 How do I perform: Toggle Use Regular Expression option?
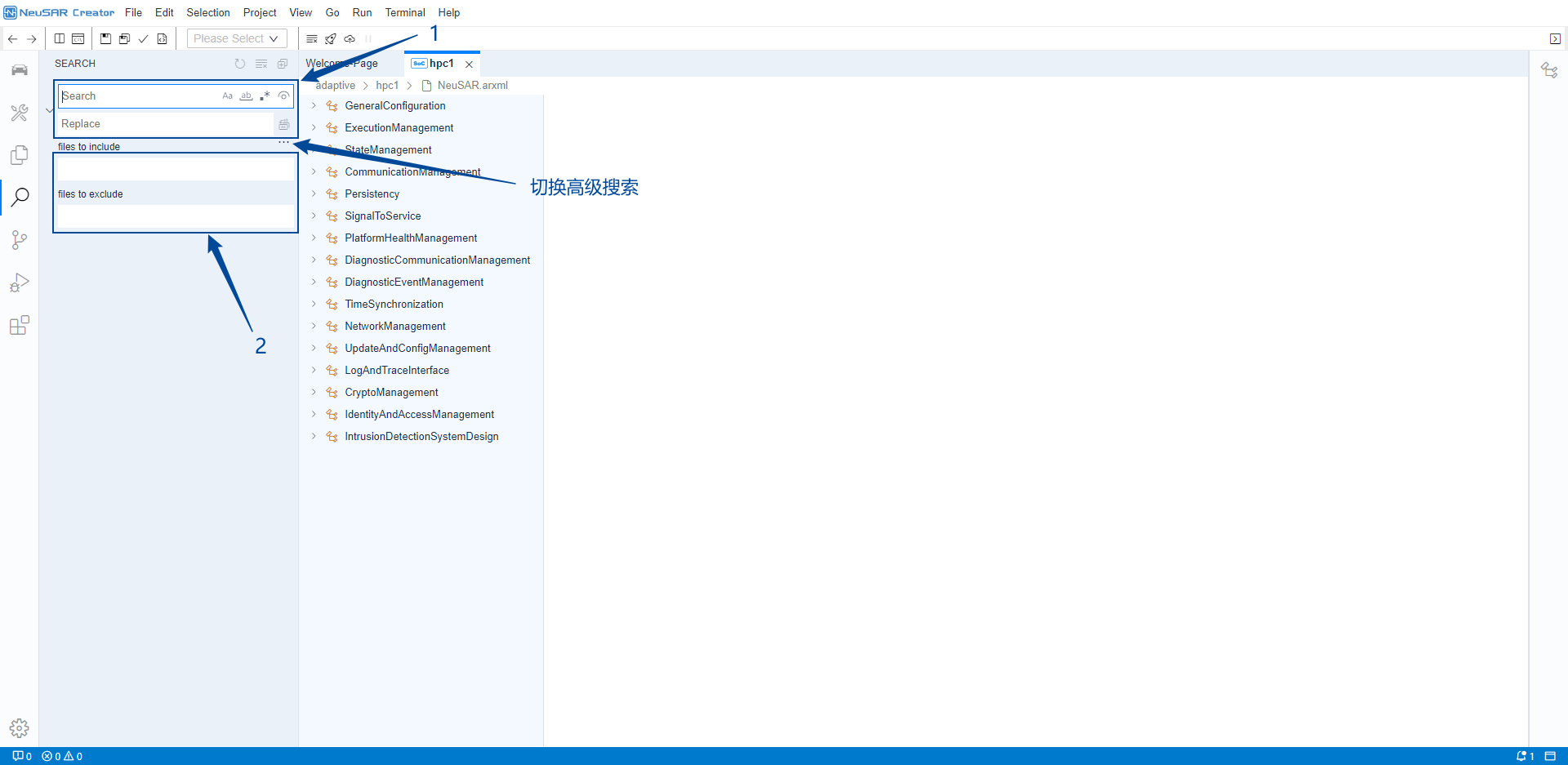point(265,96)
